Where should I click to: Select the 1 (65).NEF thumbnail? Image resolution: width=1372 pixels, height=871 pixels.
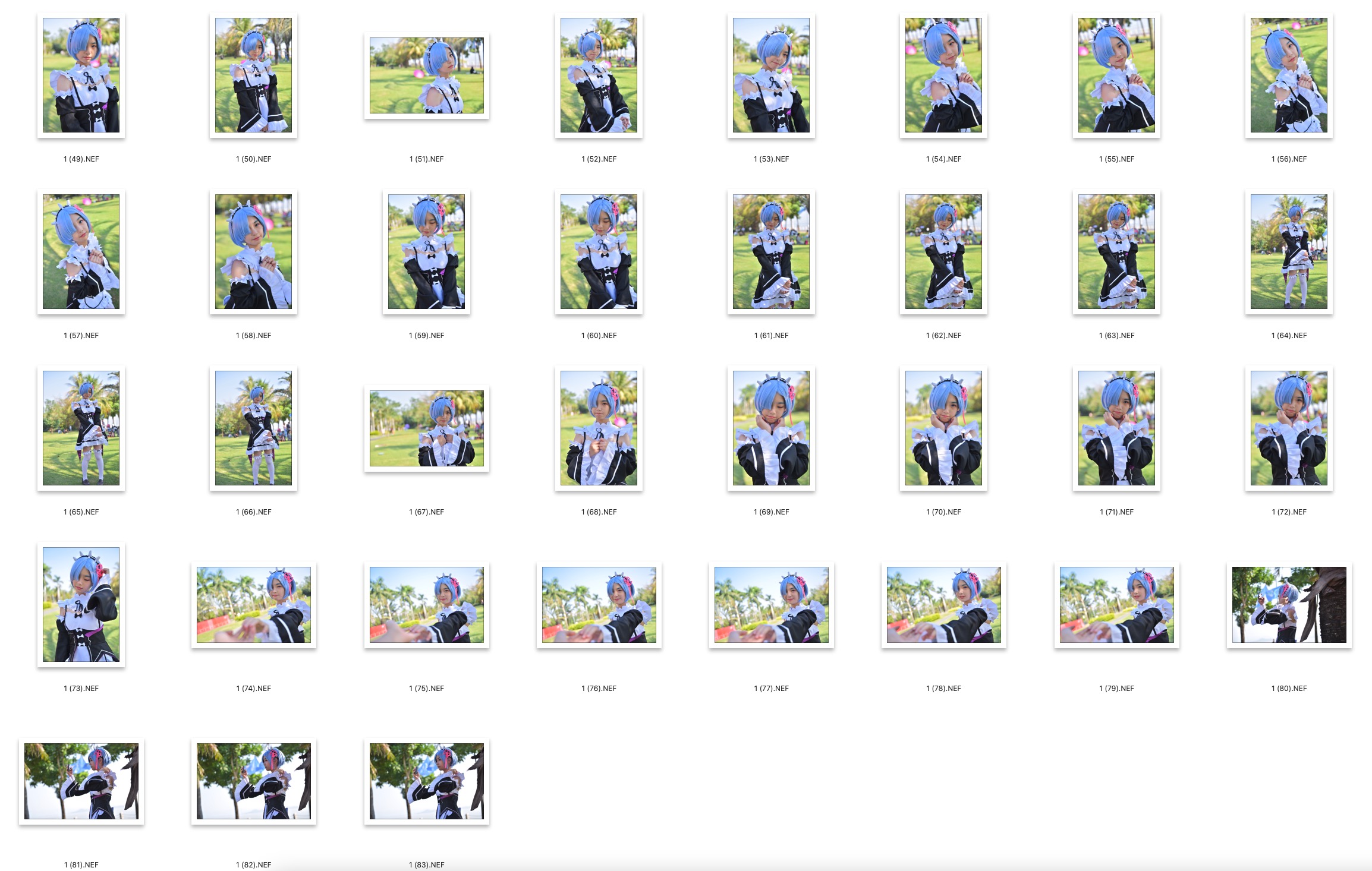[81, 428]
